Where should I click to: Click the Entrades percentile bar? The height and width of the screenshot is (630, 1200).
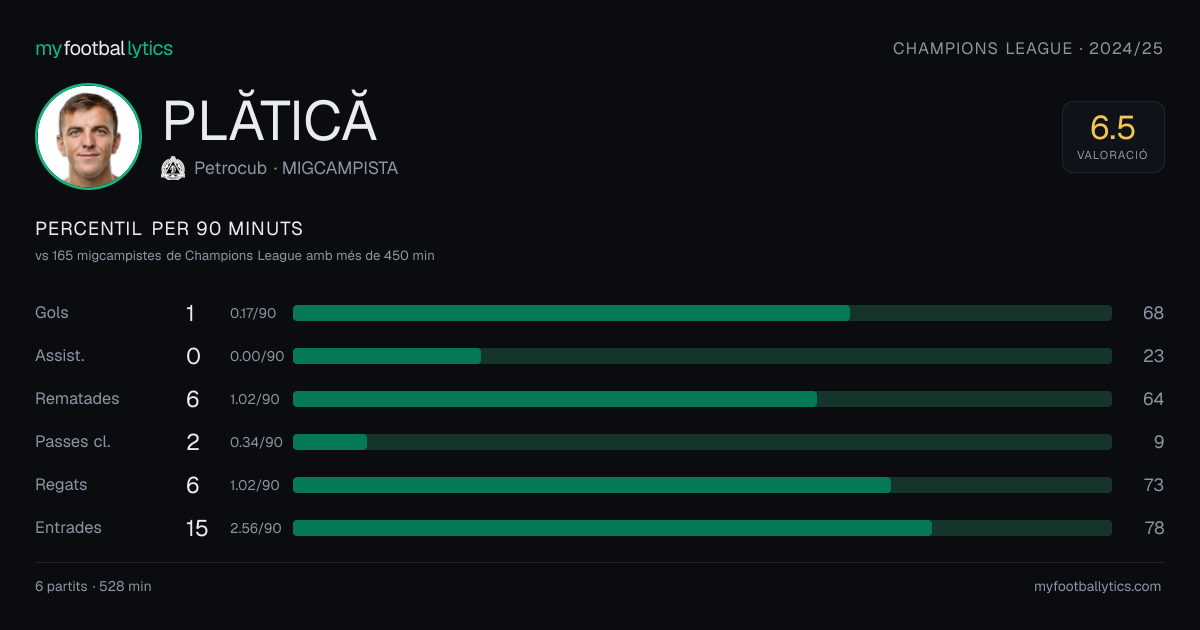point(702,528)
